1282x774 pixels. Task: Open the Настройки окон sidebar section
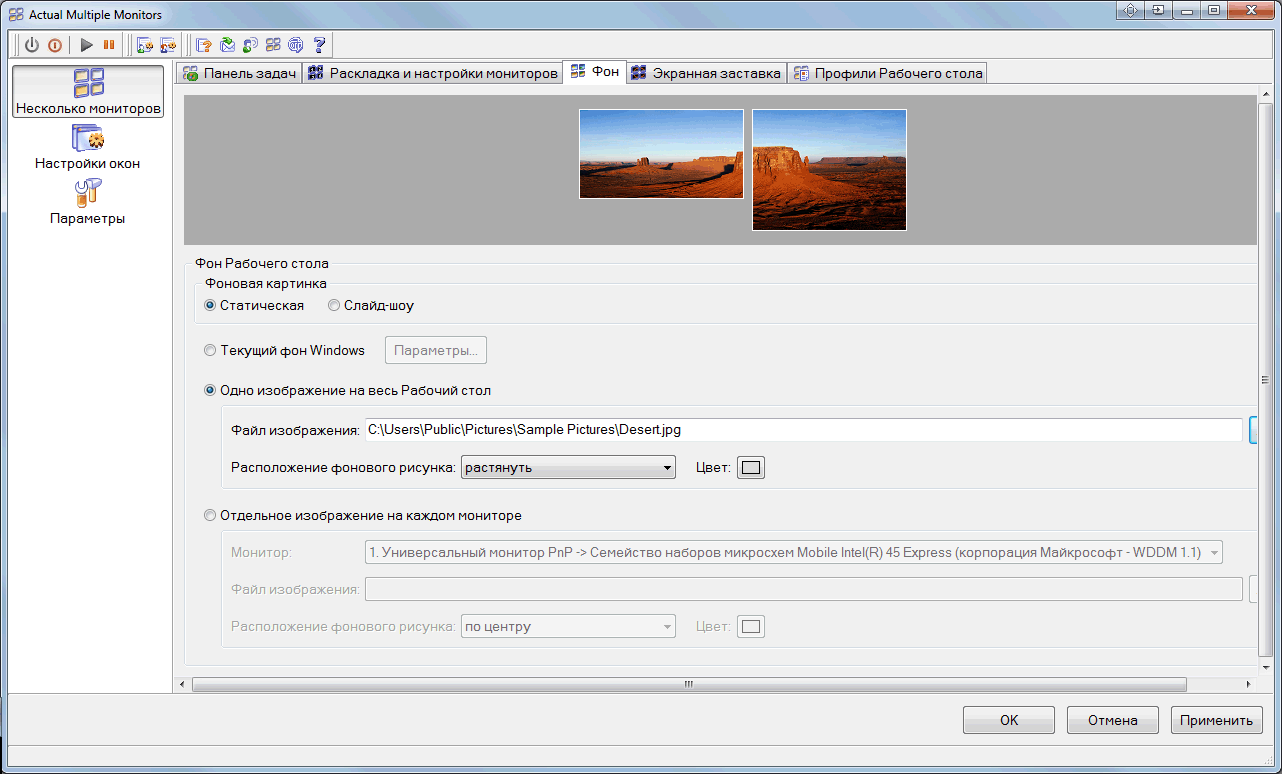[x=88, y=147]
